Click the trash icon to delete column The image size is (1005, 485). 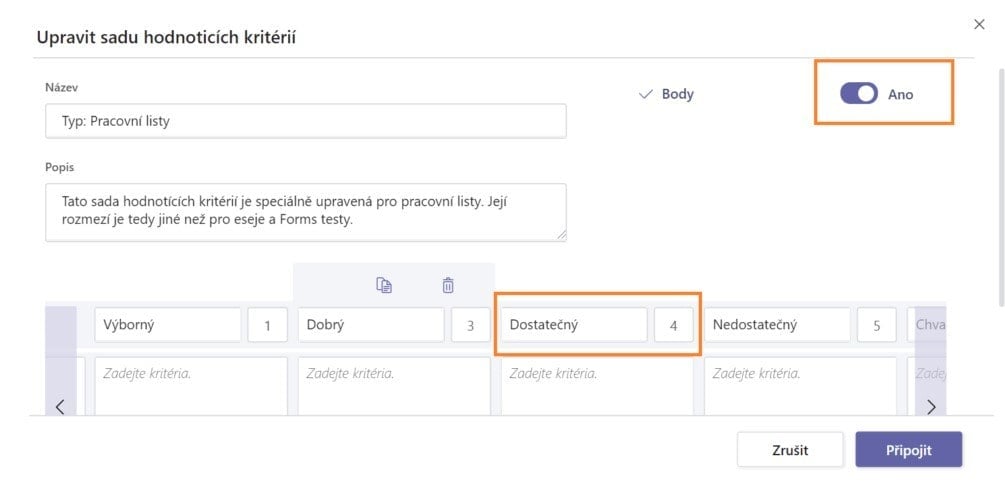coord(448,285)
